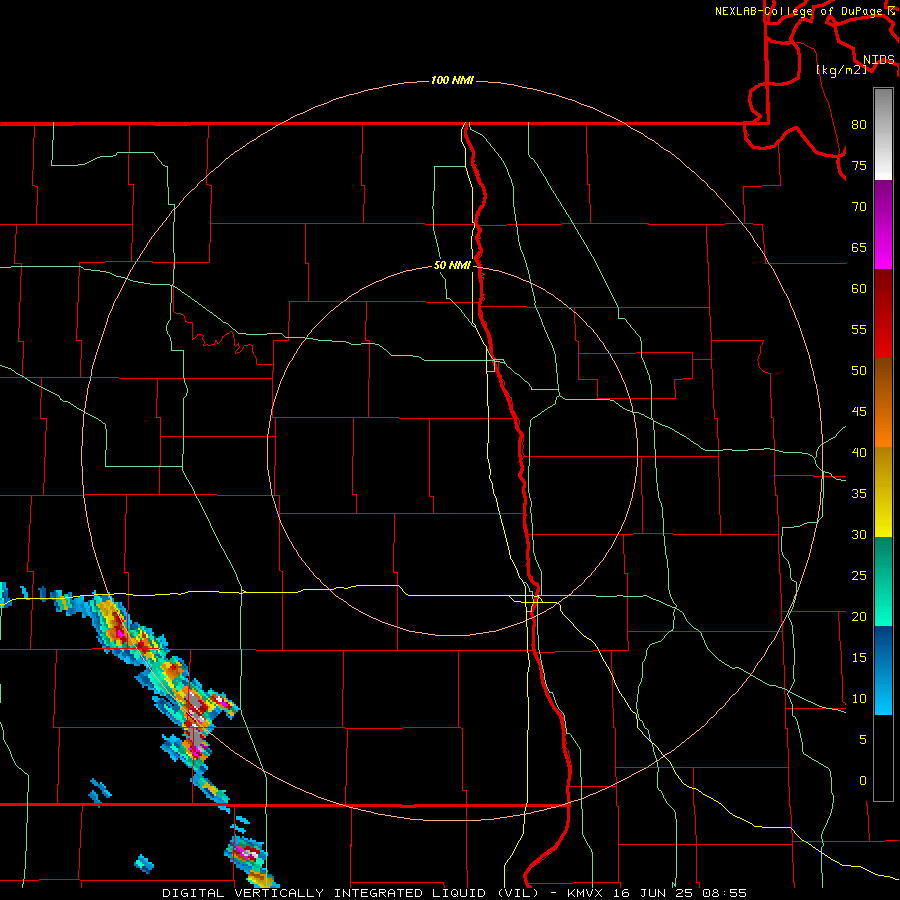900x900 pixels.
Task: Click the 55 value on the color scale
Action: tap(859, 329)
